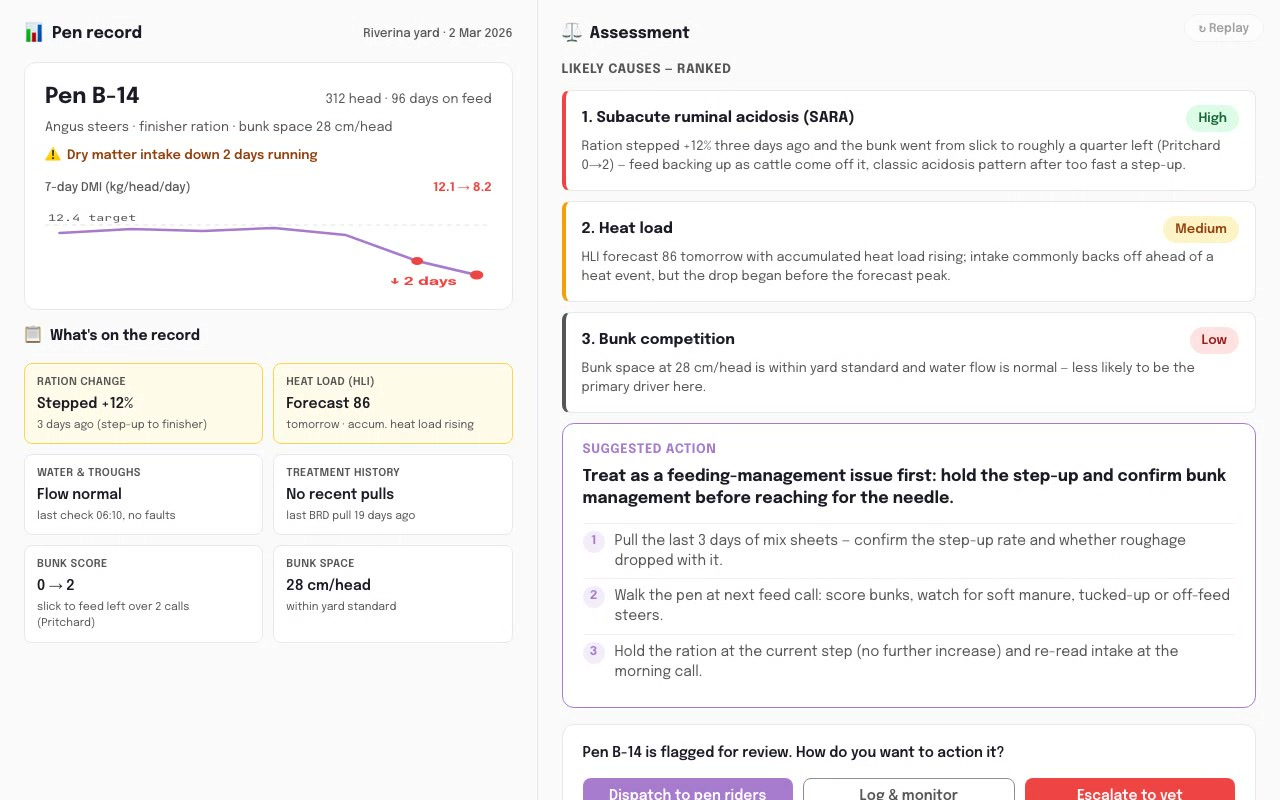Expand the Bunk competition cause card
The image size is (1280, 800).
(909, 362)
